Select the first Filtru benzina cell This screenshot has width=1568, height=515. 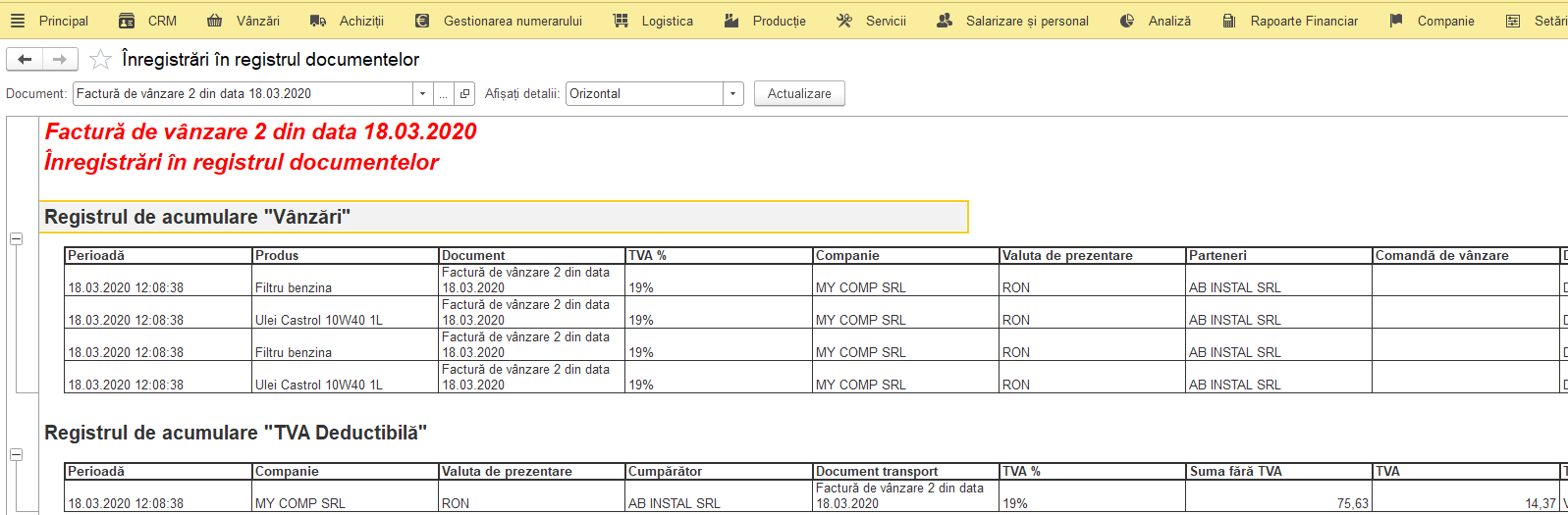pyautogui.click(x=346, y=281)
